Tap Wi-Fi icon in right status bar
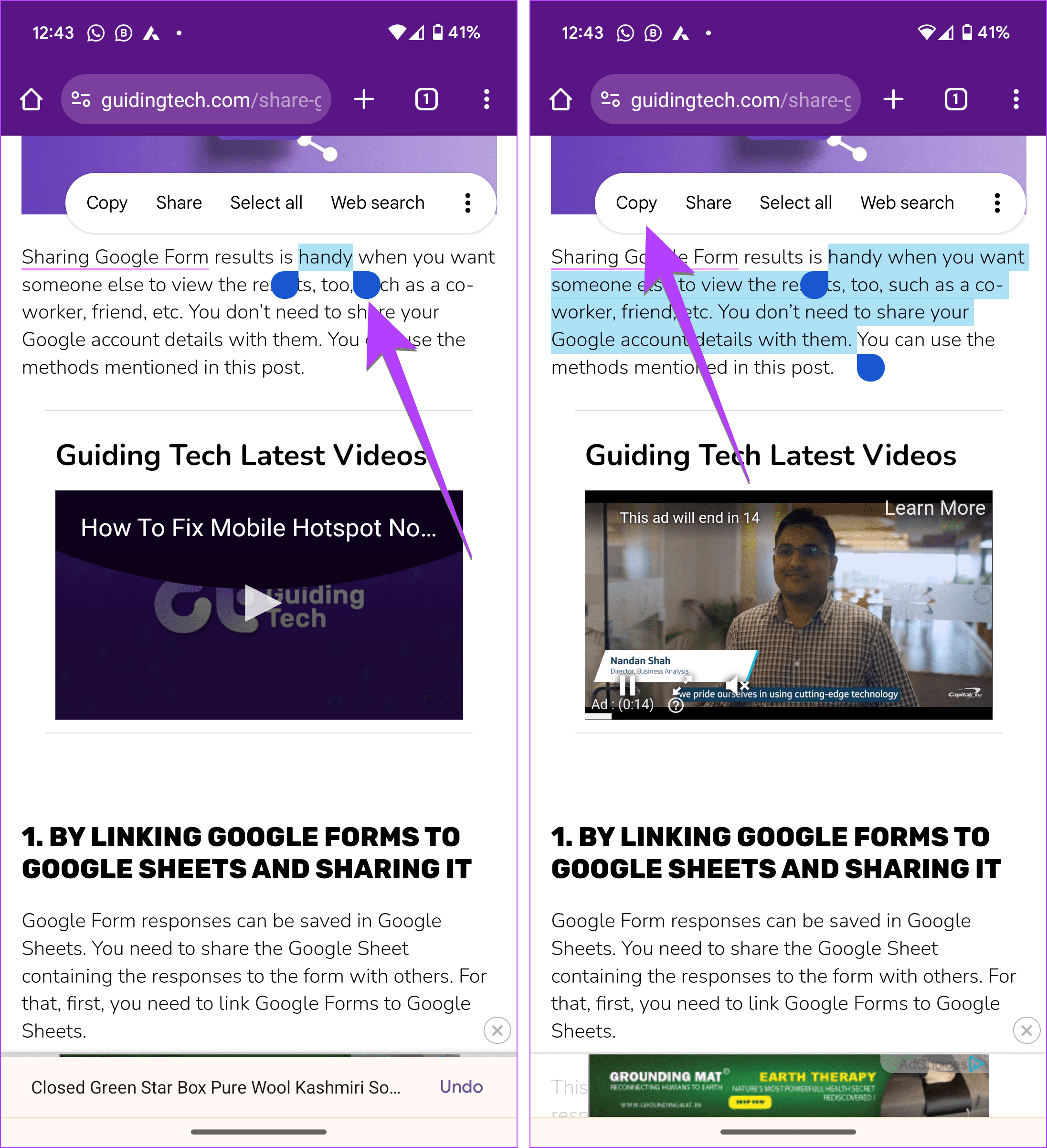The image size is (1047, 1148). coord(926,32)
